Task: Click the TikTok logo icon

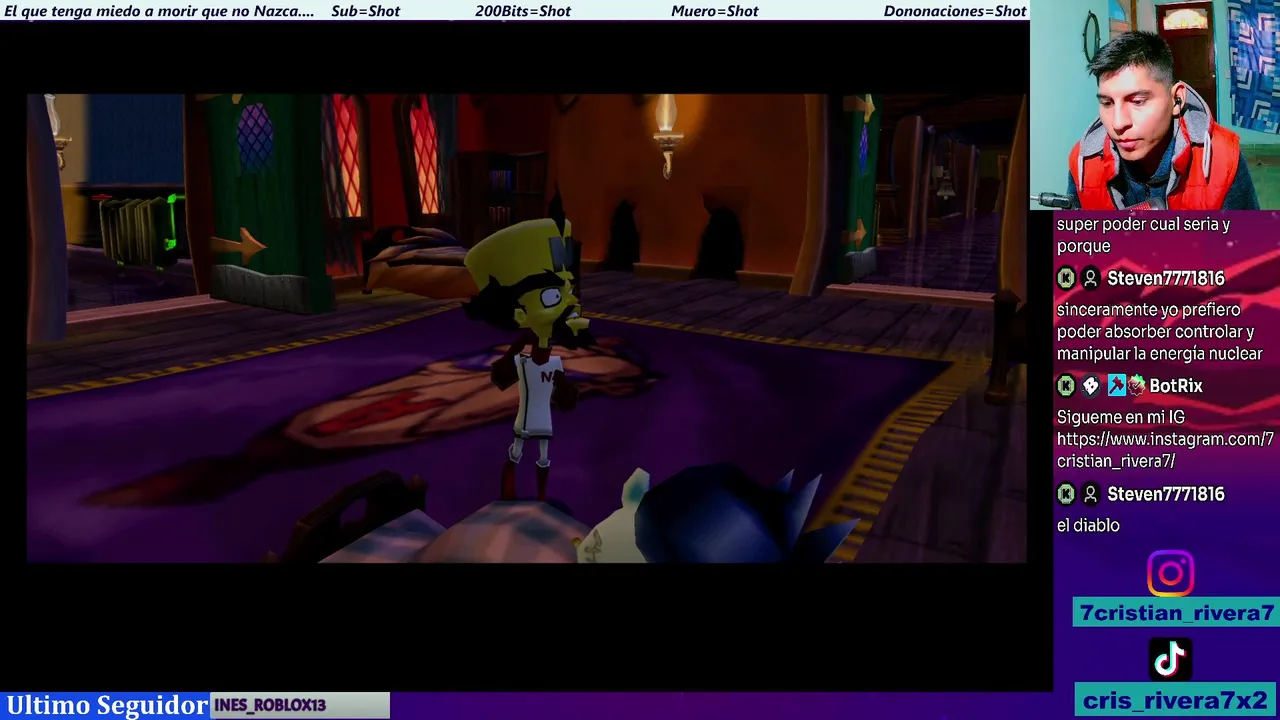Action: [1170, 660]
